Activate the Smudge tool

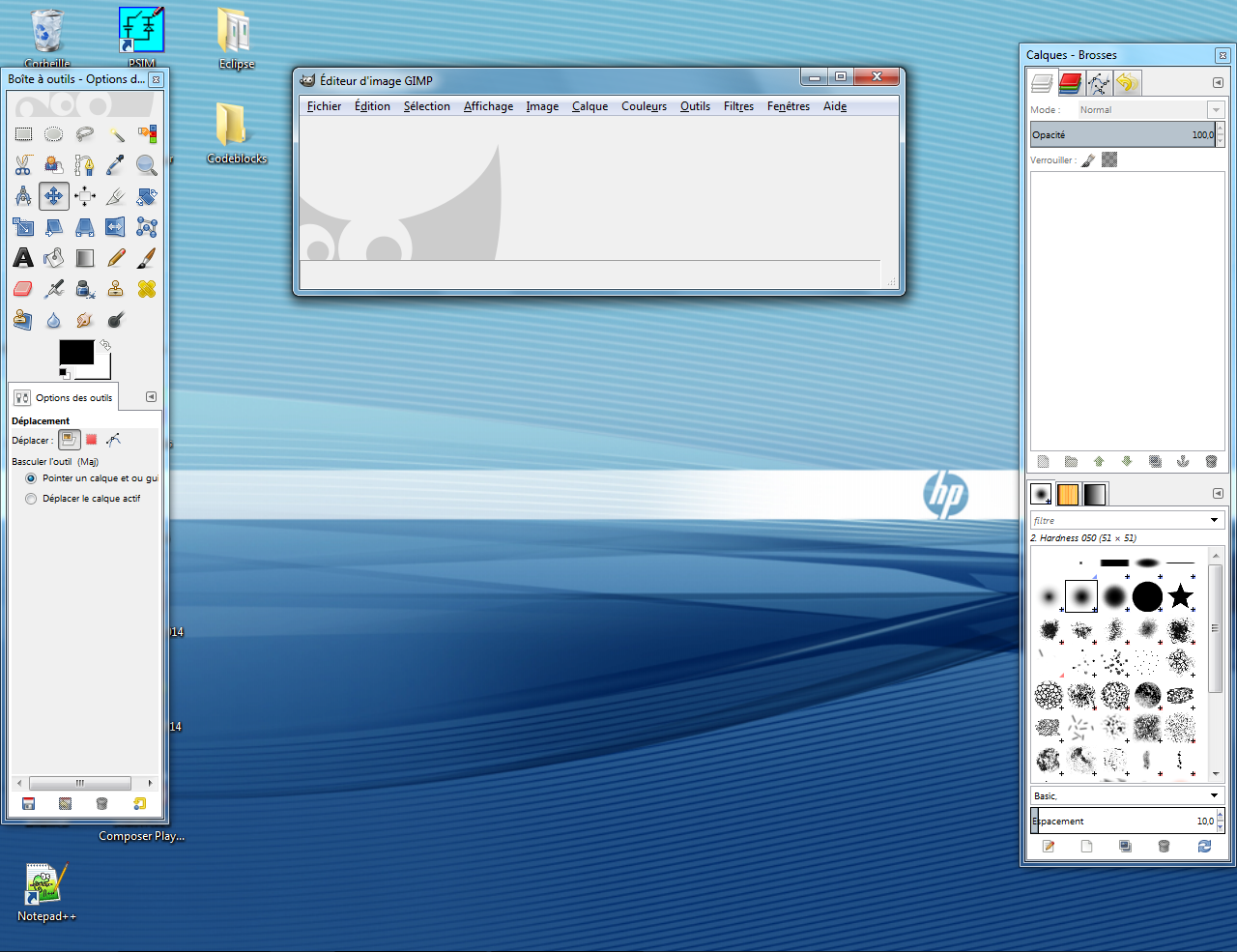(x=85, y=320)
